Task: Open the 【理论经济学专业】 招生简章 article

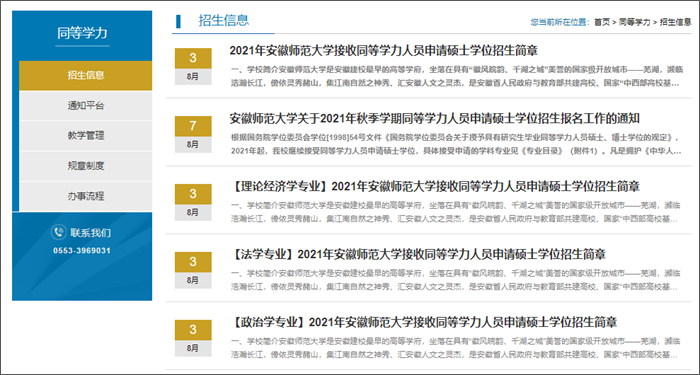Action: 435,186
